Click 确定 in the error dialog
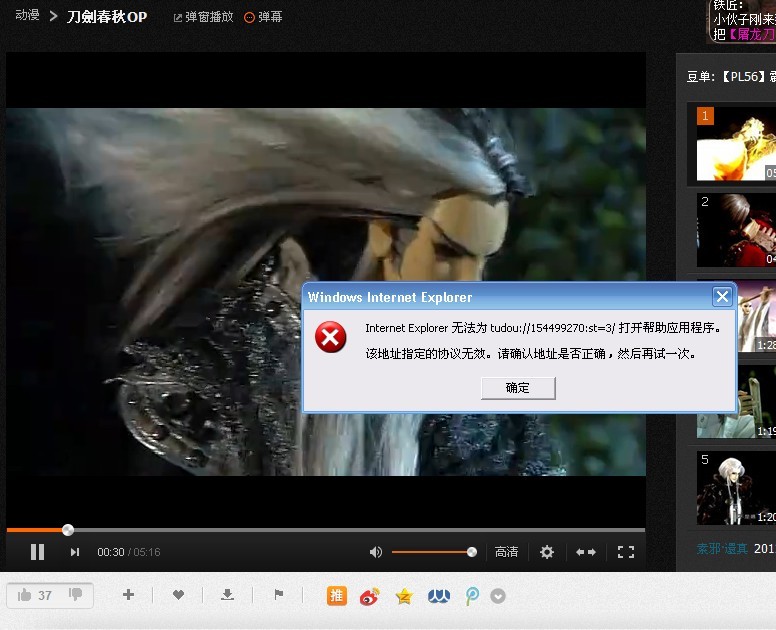The image size is (776, 630). tap(518, 388)
